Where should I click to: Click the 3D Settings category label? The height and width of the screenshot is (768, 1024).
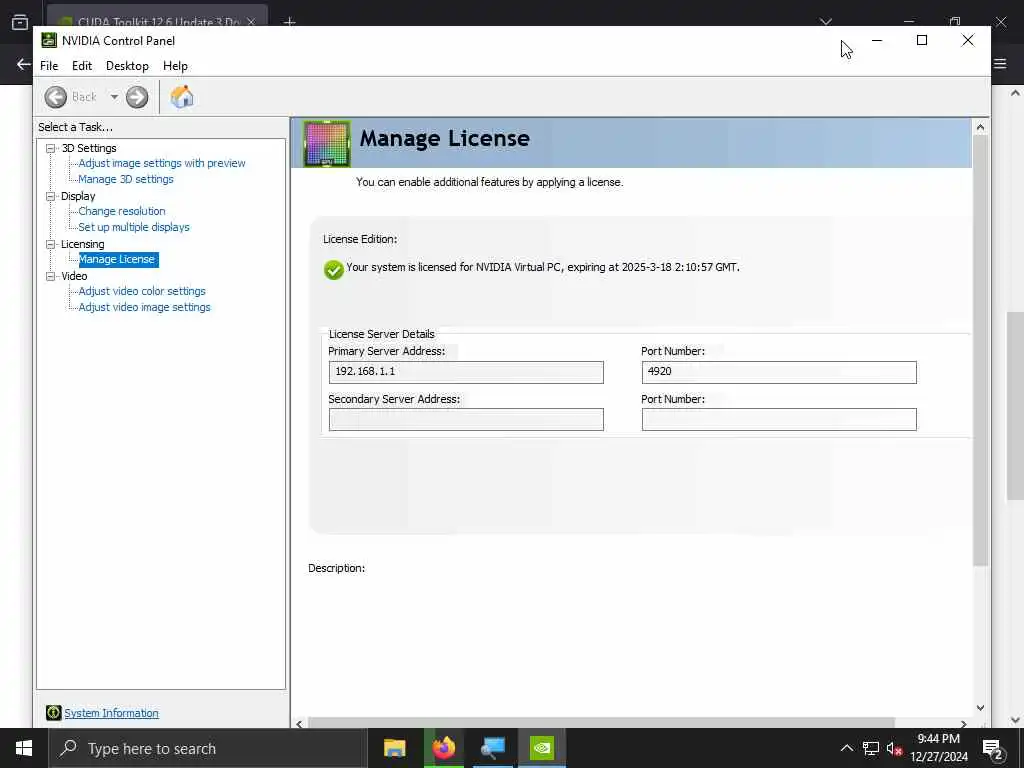click(x=89, y=148)
